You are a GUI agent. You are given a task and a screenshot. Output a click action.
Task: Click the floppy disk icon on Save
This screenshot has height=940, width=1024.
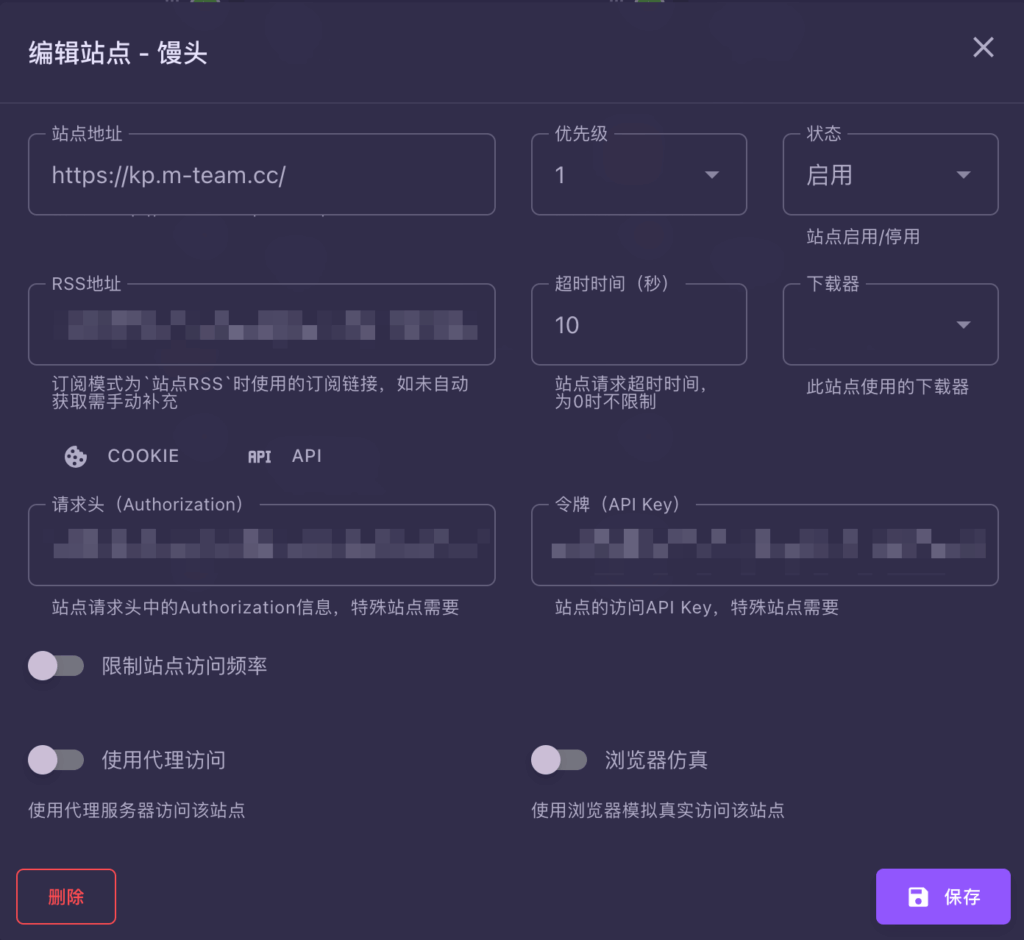(918, 897)
